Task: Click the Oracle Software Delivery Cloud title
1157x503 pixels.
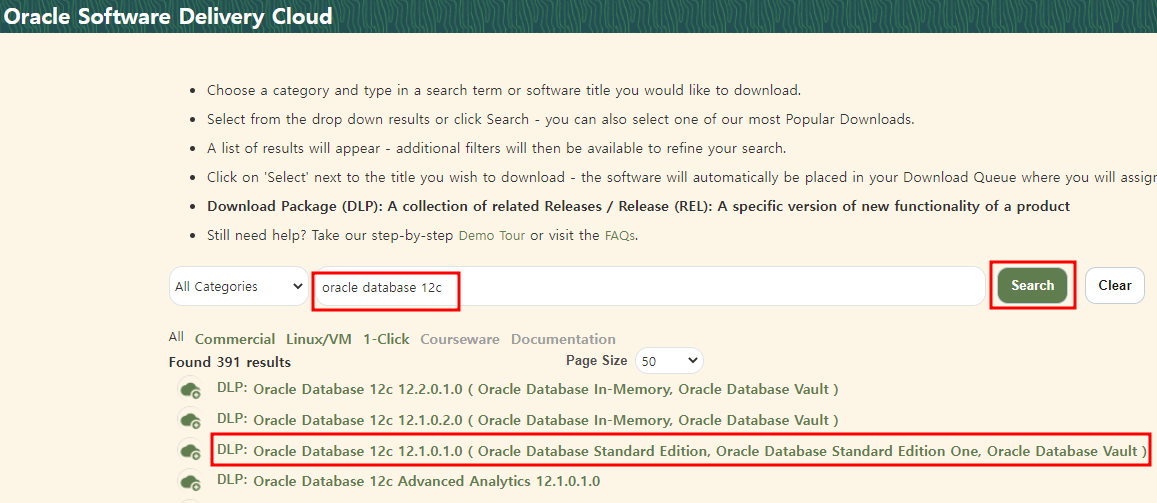Action: [x=168, y=15]
